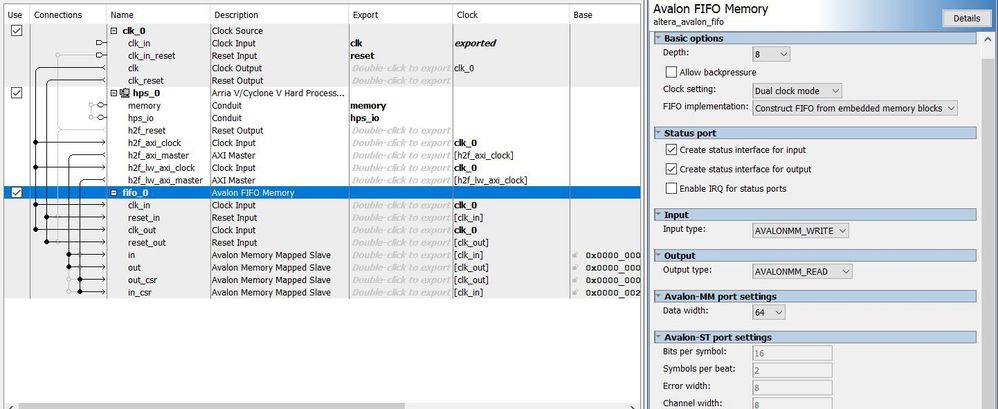Screen dimensions: 998x409
Task: Open the Input type dropdown
Action: tap(800, 231)
